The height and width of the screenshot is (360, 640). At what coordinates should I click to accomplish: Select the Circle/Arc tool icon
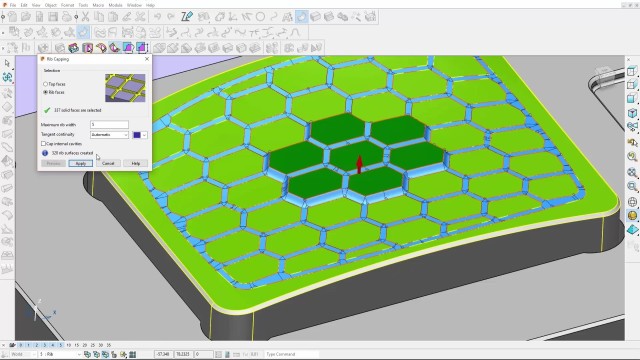click(x=260, y=17)
